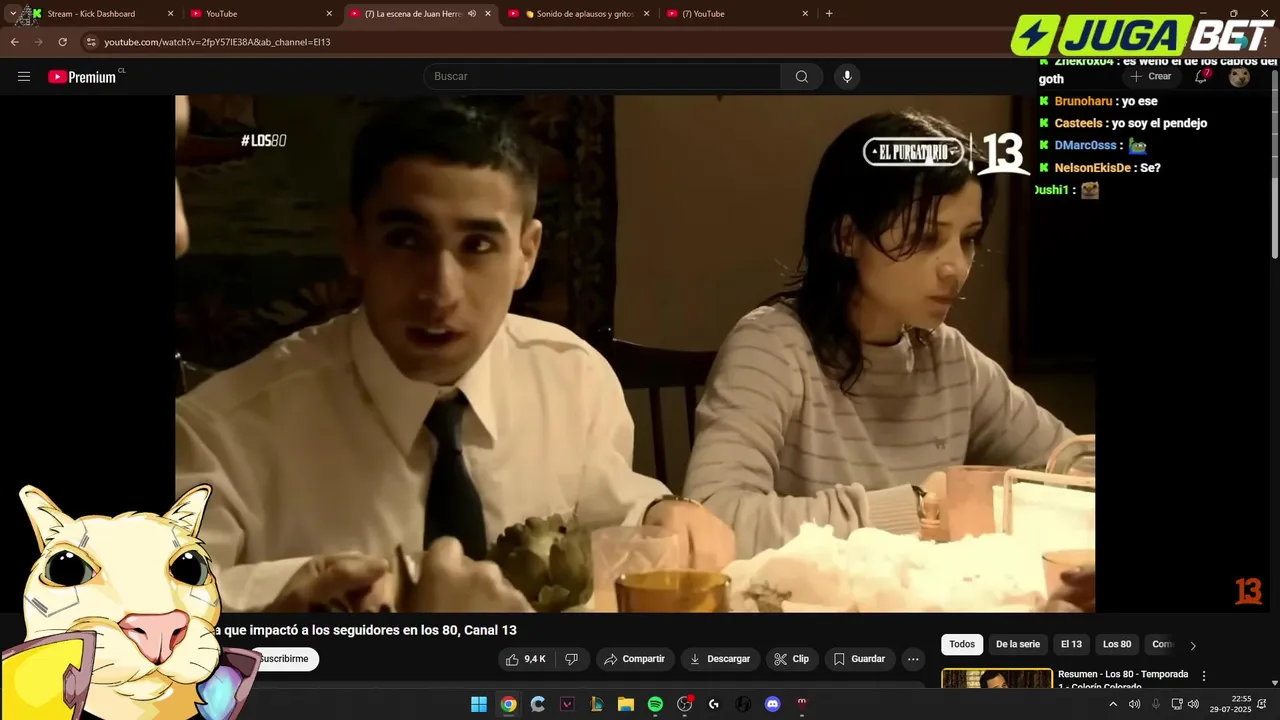Close the La escena de Juan Herrera tab
The width and height of the screenshot is (1280, 720).
pos(488,14)
